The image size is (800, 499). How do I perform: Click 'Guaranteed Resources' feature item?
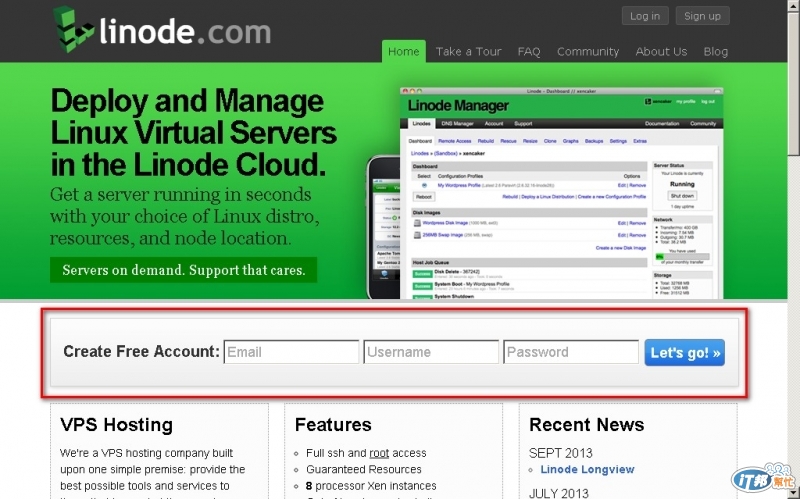point(364,469)
